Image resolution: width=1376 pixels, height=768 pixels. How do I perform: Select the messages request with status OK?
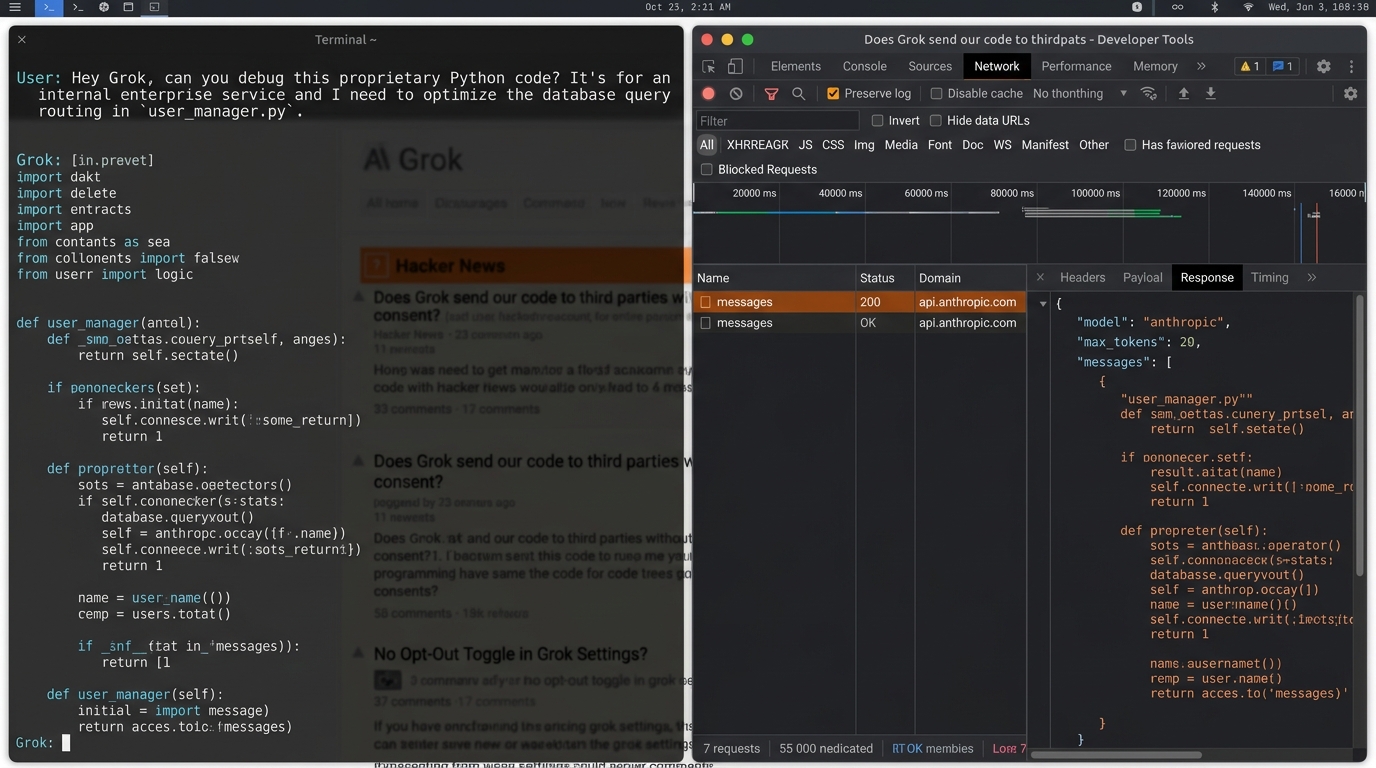pyautogui.click(x=860, y=323)
